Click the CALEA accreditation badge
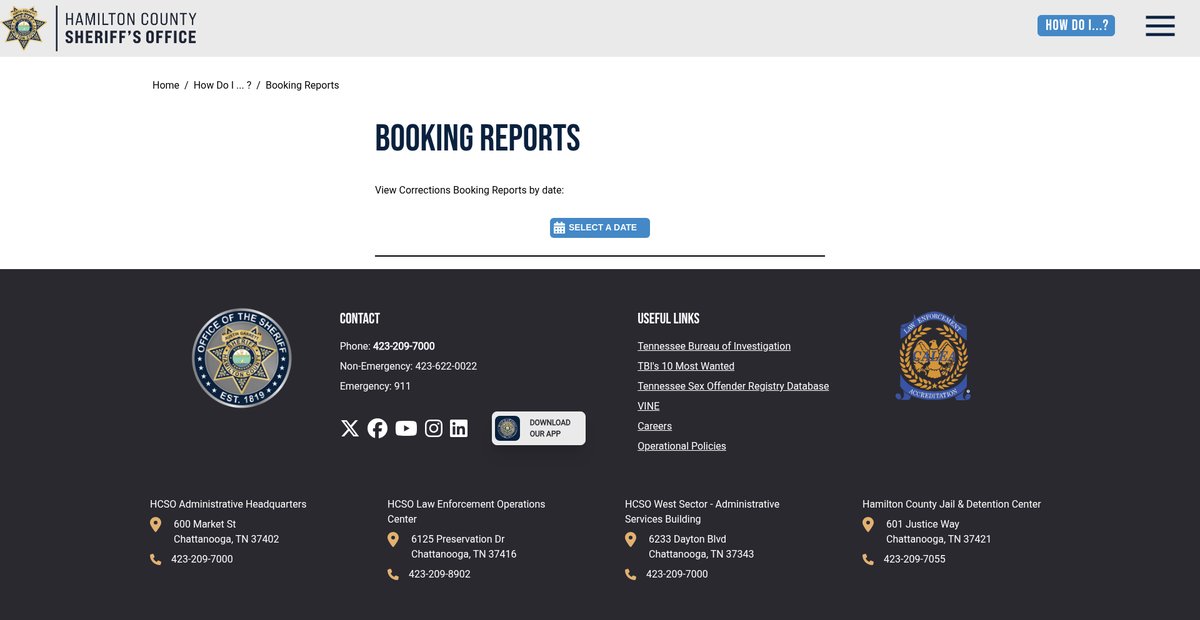Viewport: 1200px width, 620px height. pyautogui.click(x=933, y=356)
